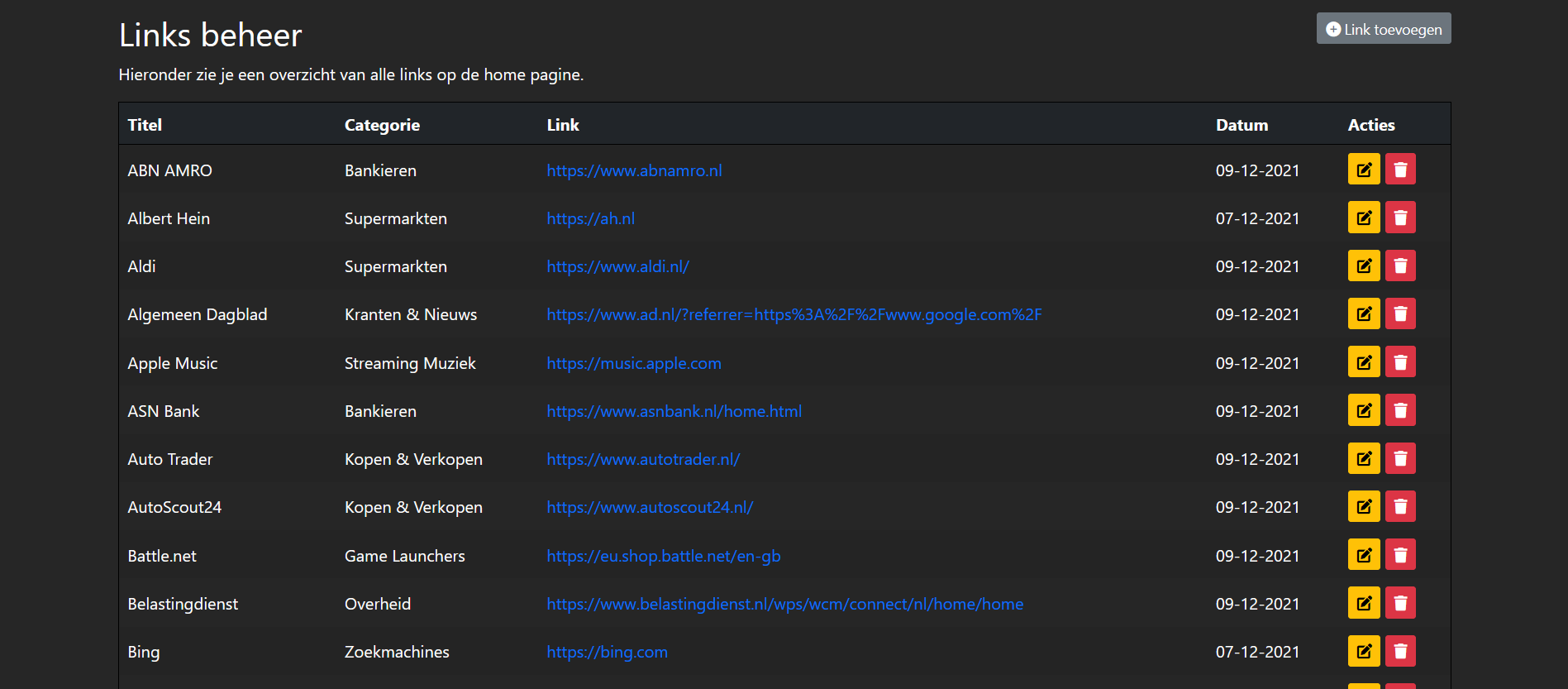Screen dimensions: 1568x689
Task: Delete the Bing row
Action: [1400, 651]
